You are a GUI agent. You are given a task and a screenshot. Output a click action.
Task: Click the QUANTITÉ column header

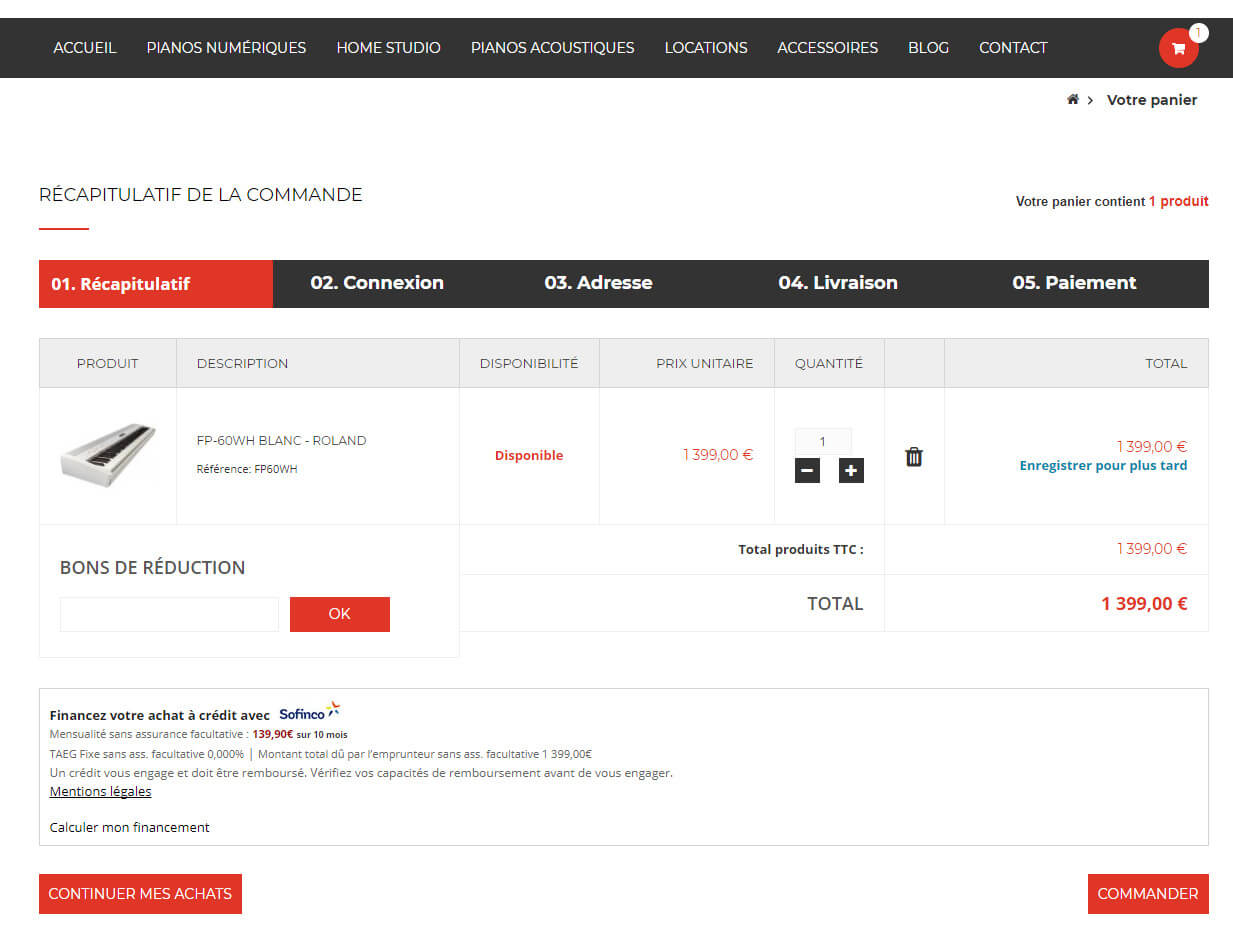point(829,364)
